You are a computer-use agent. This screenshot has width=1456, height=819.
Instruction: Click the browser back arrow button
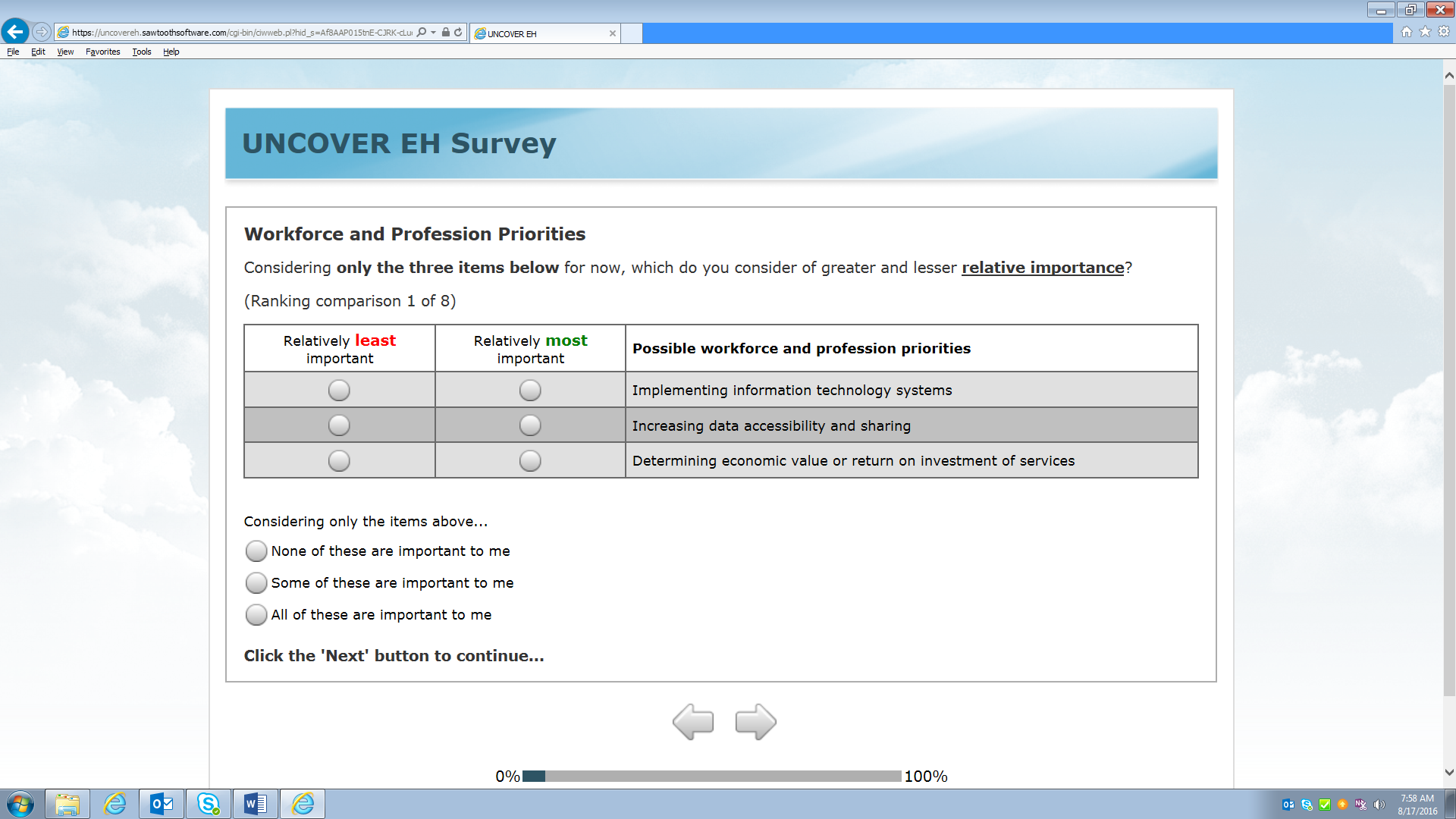pos(15,32)
